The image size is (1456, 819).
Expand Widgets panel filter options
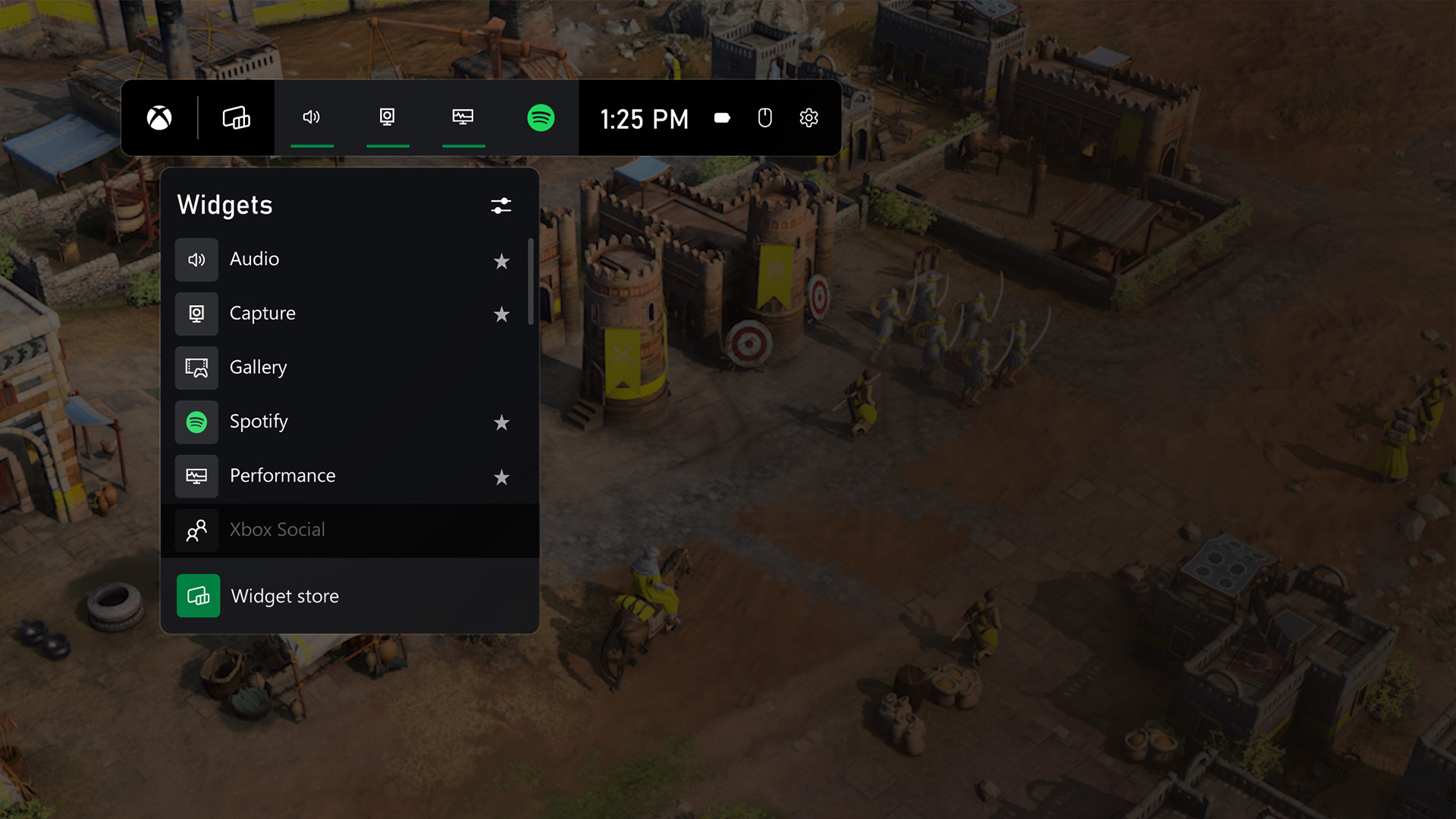pyautogui.click(x=500, y=205)
